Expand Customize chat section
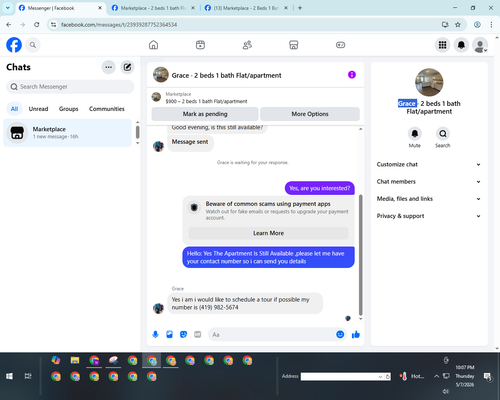Screen dimensions: 500x400 tap(429, 164)
